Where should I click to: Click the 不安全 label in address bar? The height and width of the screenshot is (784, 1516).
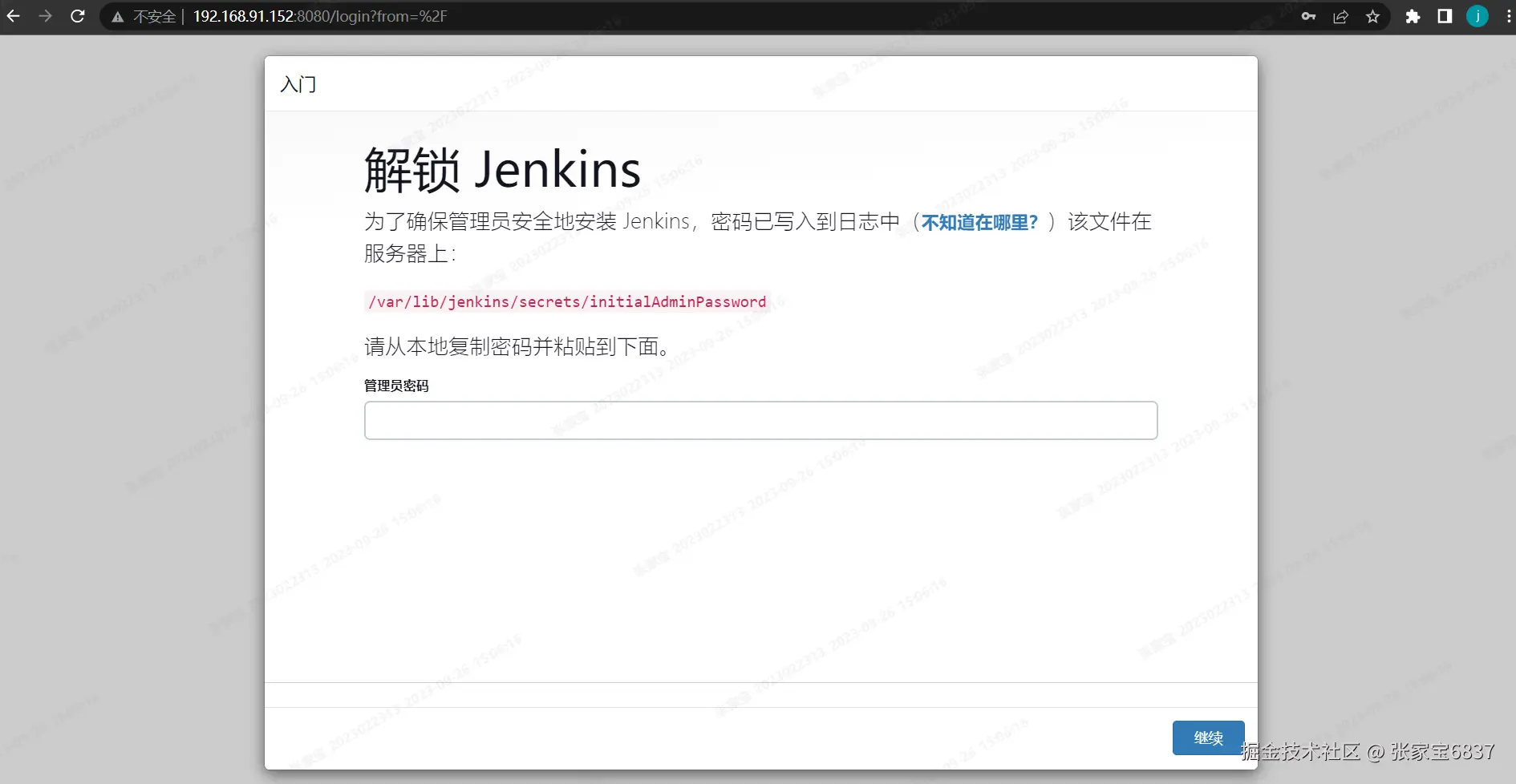154,17
